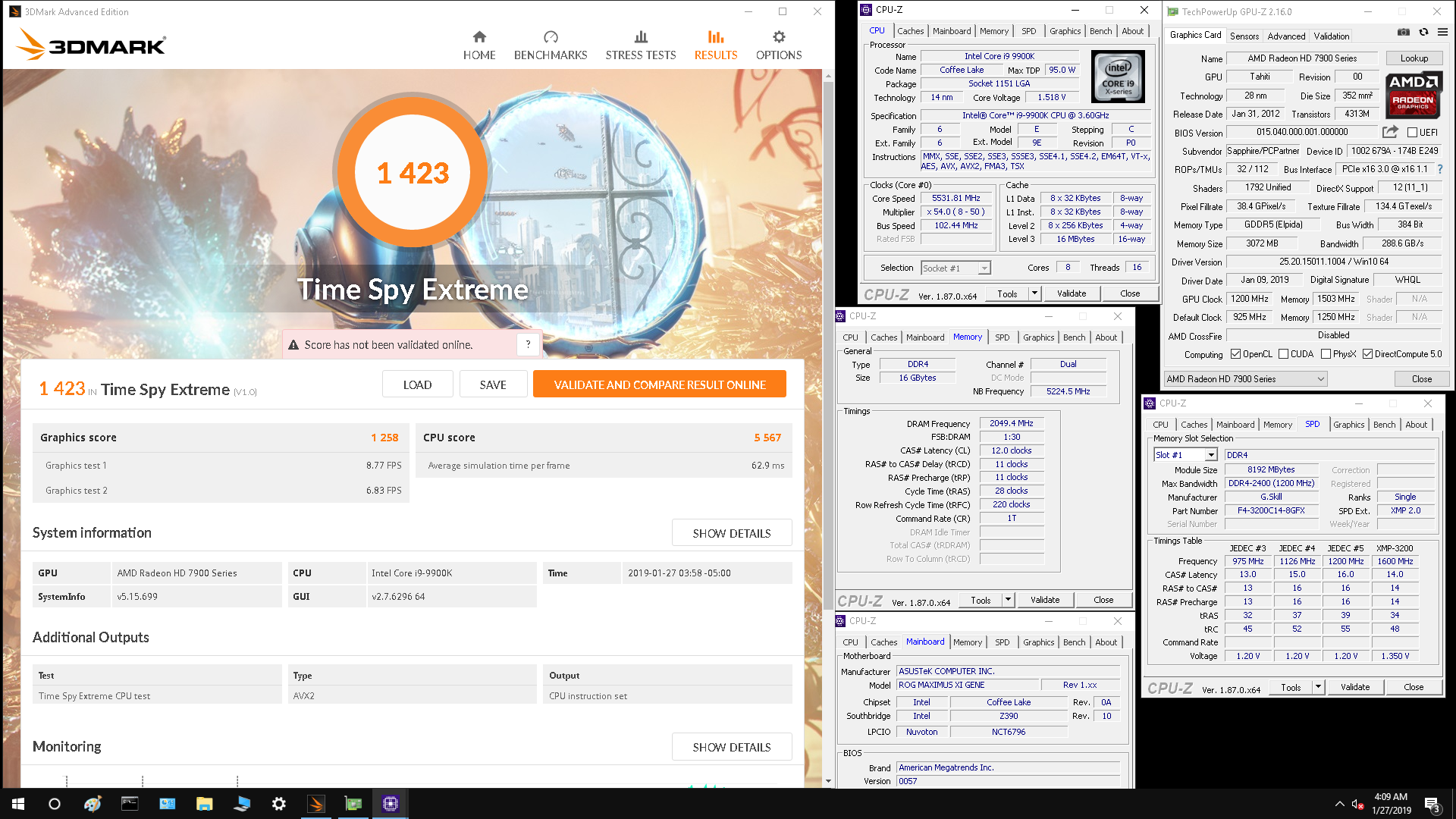The image size is (1456, 819).
Task: Open the Slot #1 dropdown in CPU-Z SPD window
Action: 1185,455
